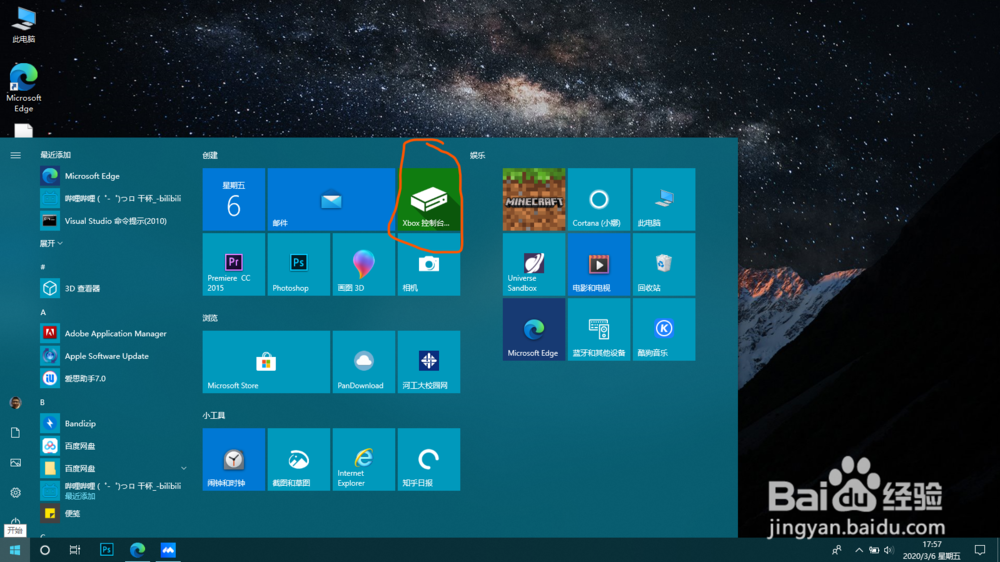Open the Camera (相机) tile
This screenshot has width=1000, height=562.
tap(429, 264)
